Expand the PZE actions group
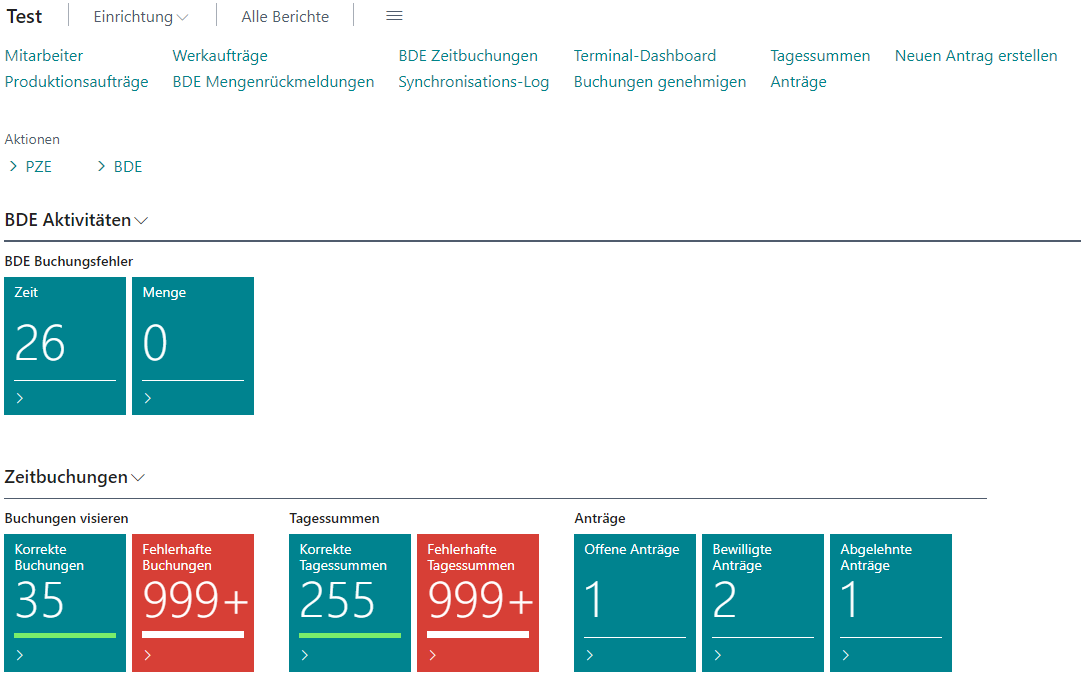This screenshot has height=685, width=1081. pyautogui.click(x=30, y=167)
